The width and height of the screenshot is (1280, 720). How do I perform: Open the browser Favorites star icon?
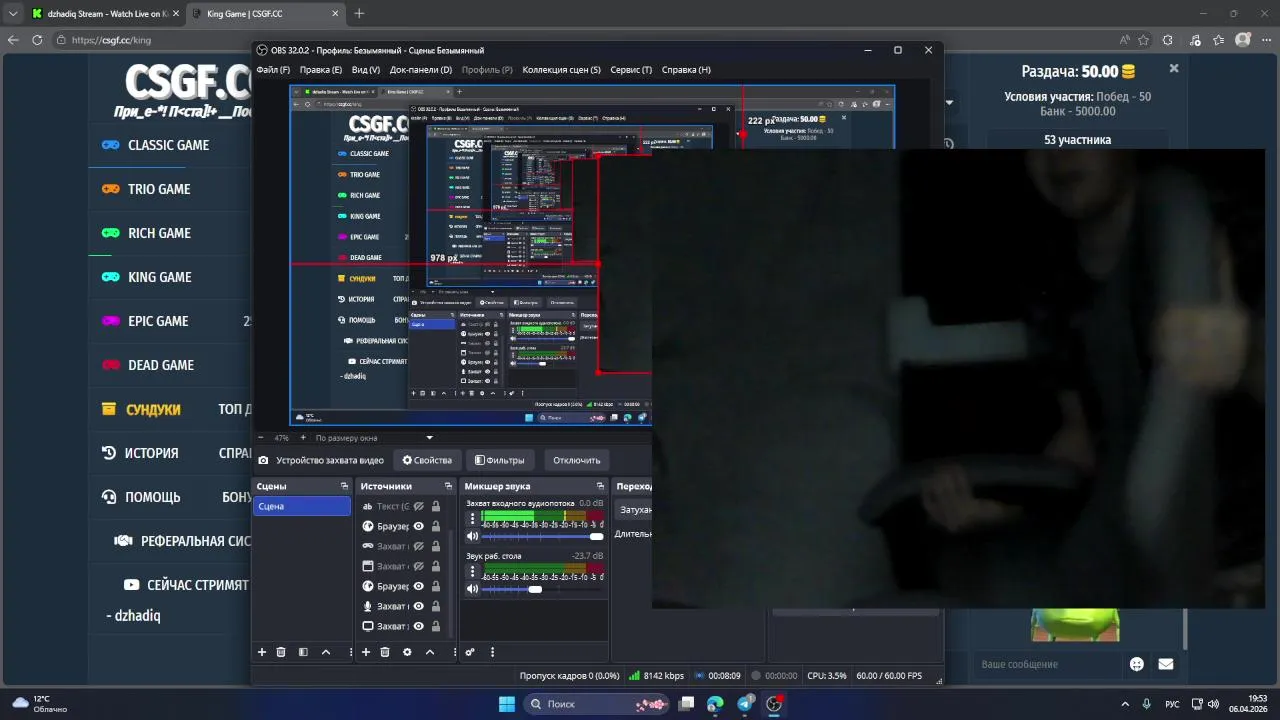pyautogui.click(x=1219, y=40)
